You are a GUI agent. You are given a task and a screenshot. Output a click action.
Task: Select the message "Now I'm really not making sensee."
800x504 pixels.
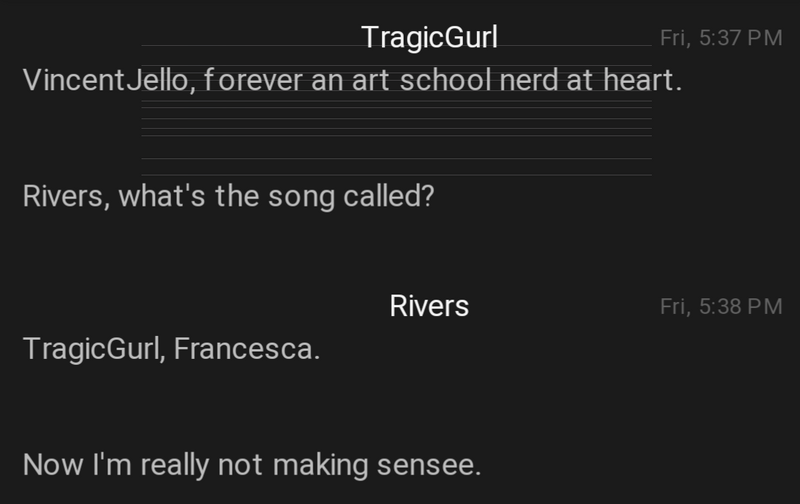tap(252, 465)
